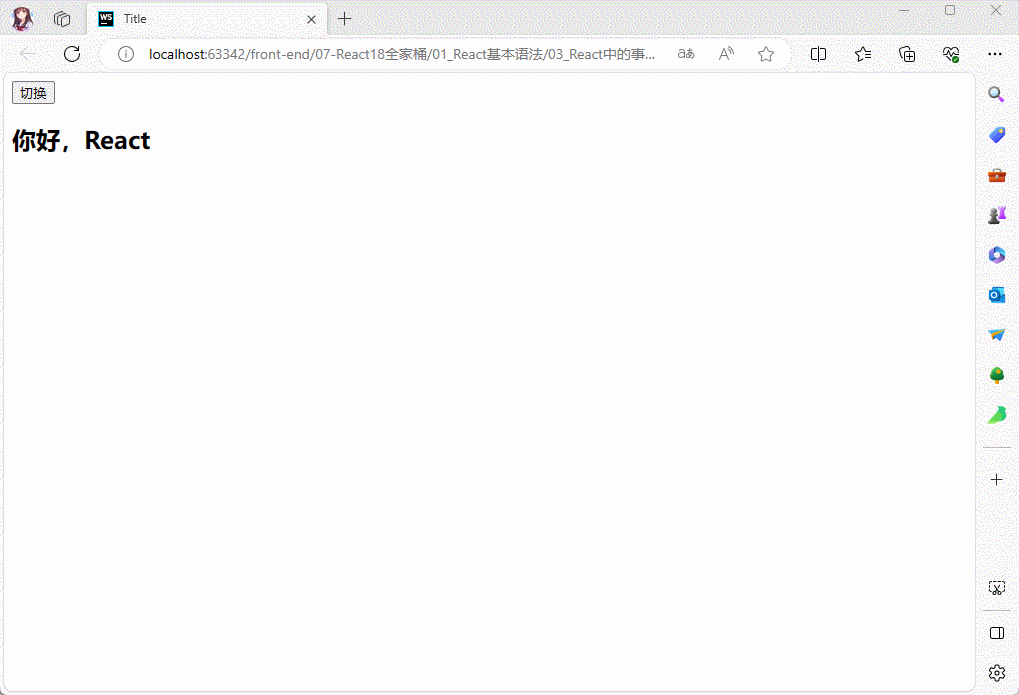The height and width of the screenshot is (695, 1019).
Task: Open the Favorites list
Action: pos(863,54)
